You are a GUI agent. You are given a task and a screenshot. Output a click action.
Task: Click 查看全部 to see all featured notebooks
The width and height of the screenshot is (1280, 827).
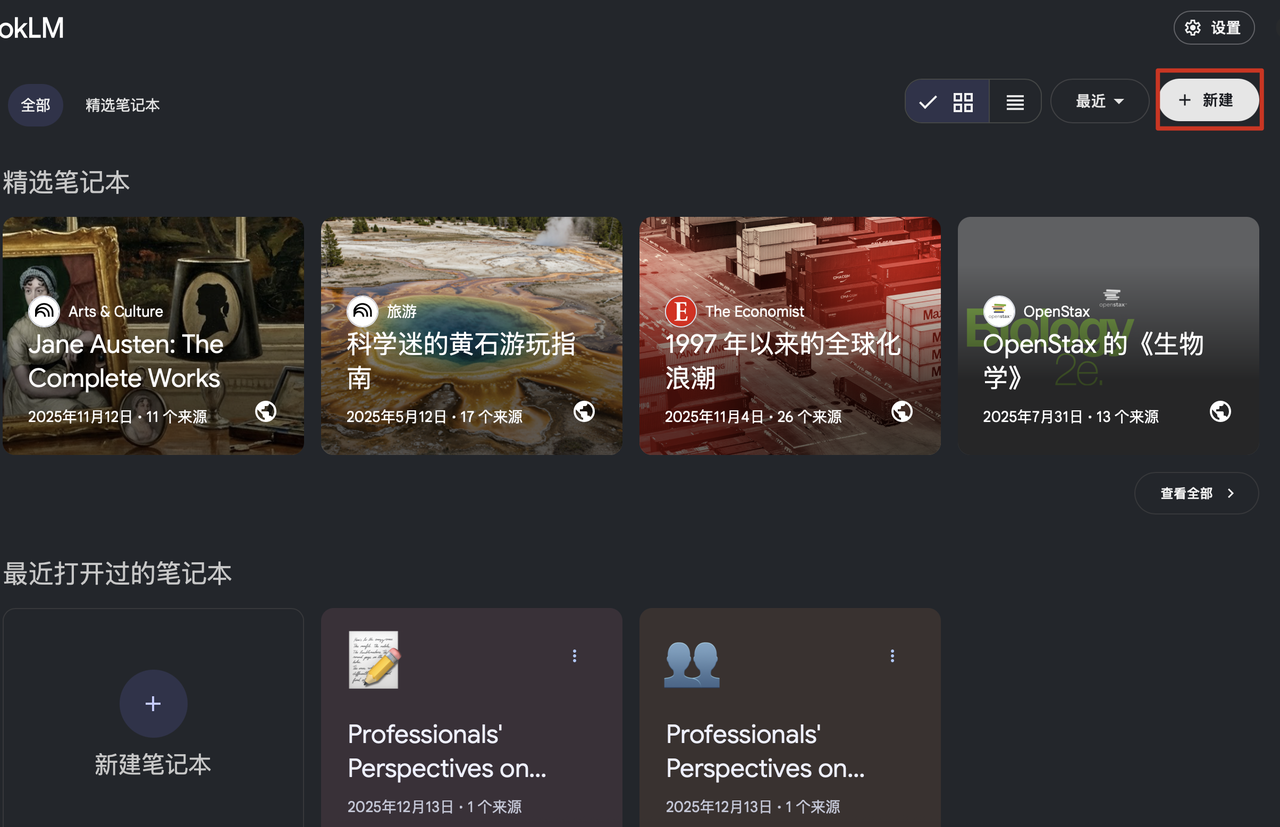point(1196,493)
